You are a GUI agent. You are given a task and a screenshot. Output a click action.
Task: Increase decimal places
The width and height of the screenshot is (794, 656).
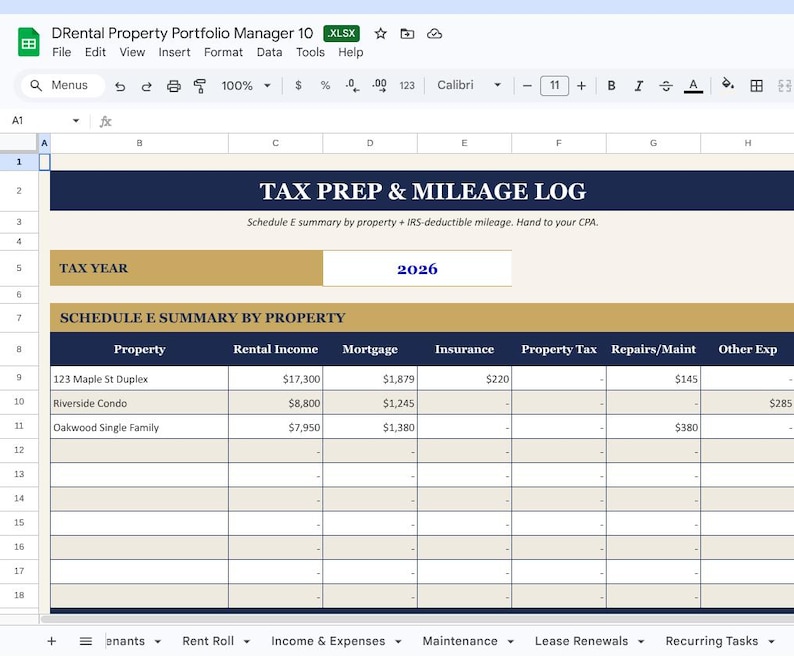[x=379, y=86]
